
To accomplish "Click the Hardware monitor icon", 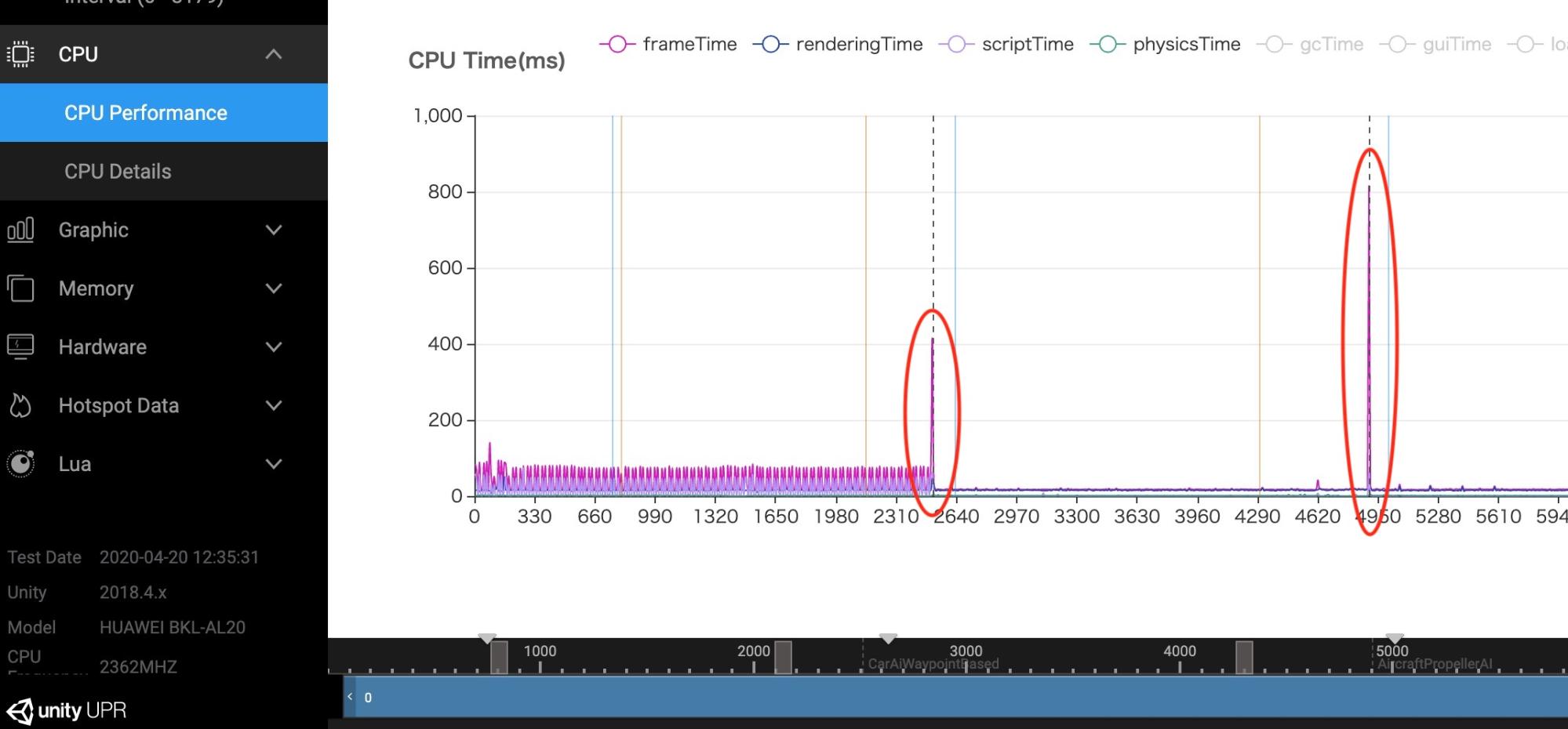I will (x=20, y=346).
